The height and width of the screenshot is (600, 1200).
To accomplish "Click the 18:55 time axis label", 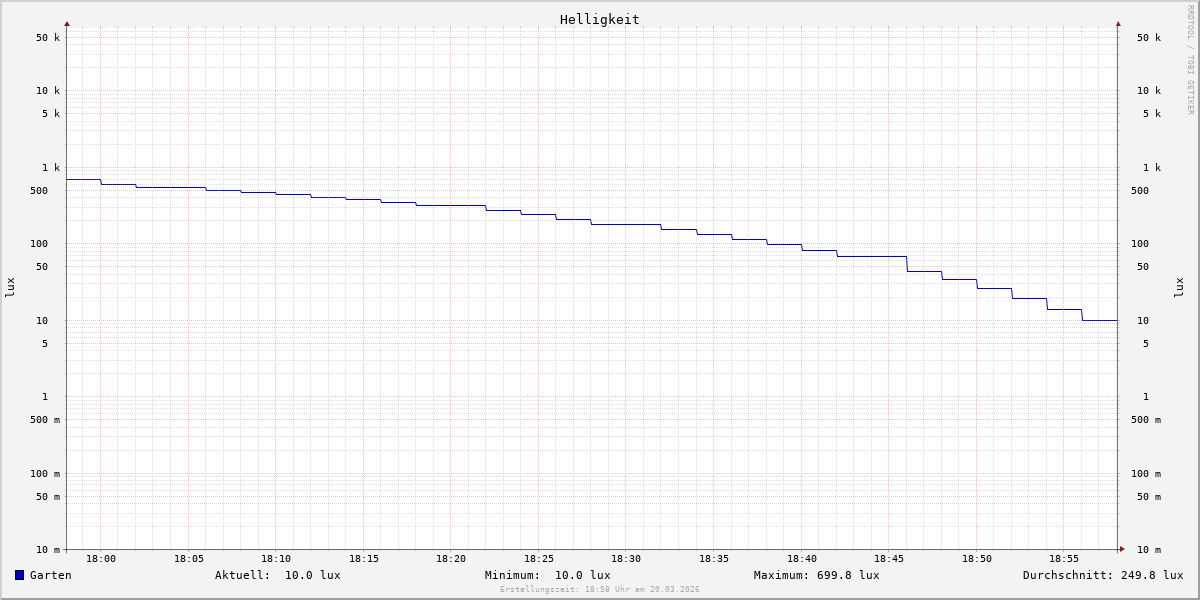I will point(1064,559).
